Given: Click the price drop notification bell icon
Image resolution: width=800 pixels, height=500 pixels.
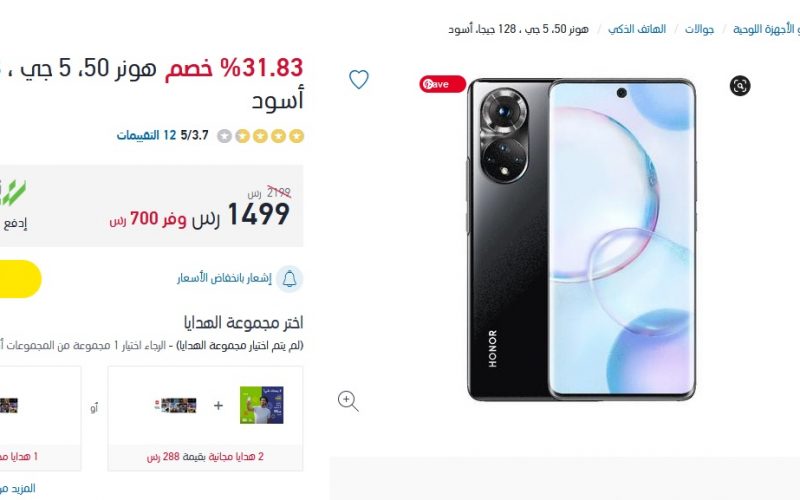Looking at the screenshot, I should click(x=289, y=279).
